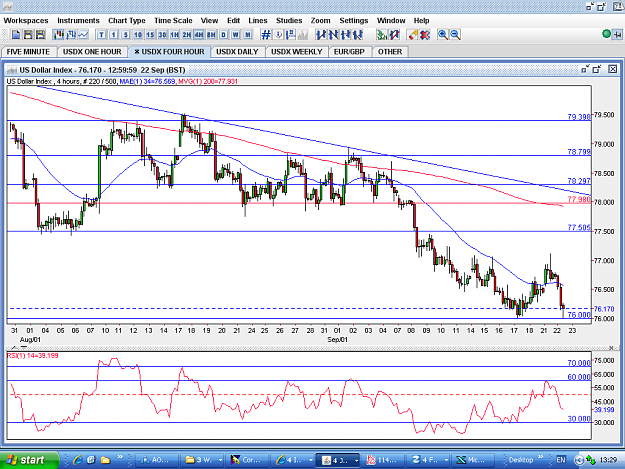Zoom out with magnifier minus icon
Screen dimensions: 625x469
[455, 35]
